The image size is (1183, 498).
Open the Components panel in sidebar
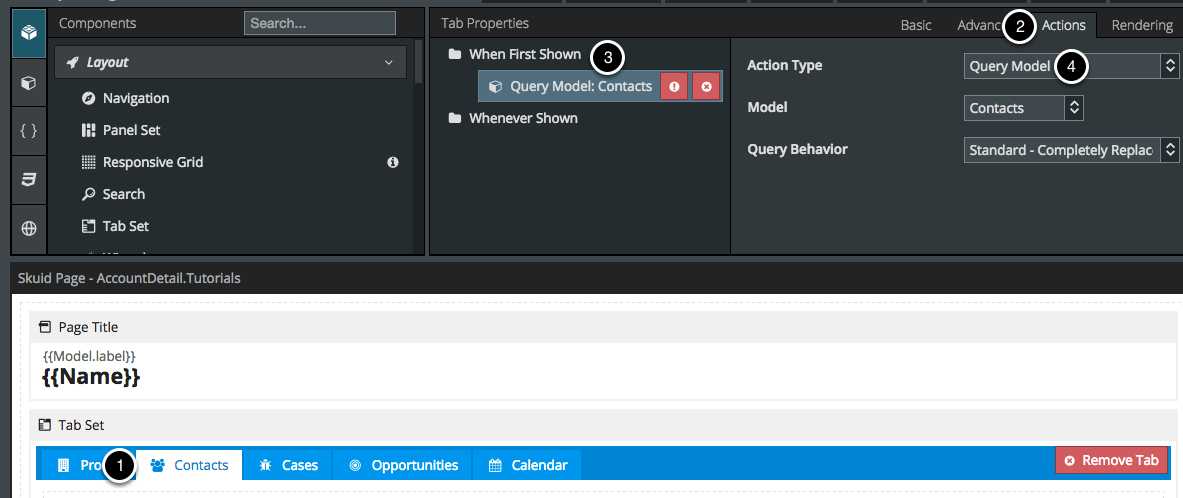tap(29, 33)
